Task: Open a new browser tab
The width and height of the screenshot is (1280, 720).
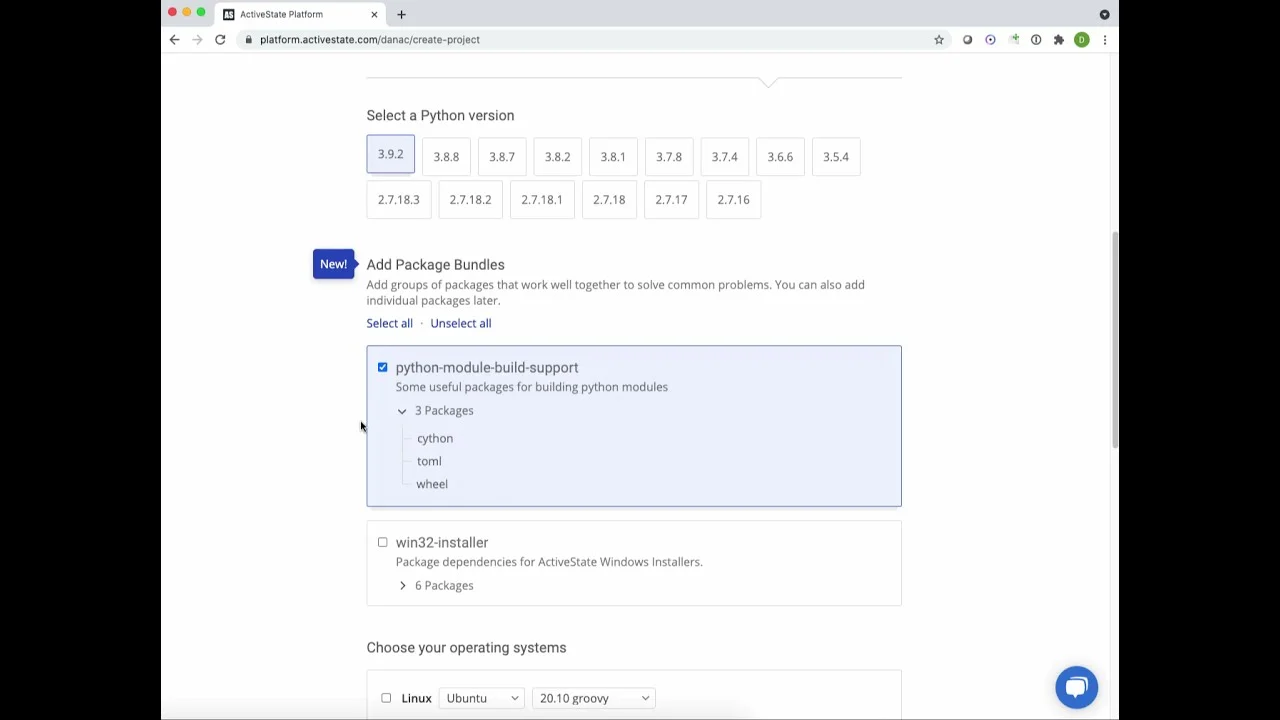Action: (x=401, y=14)
